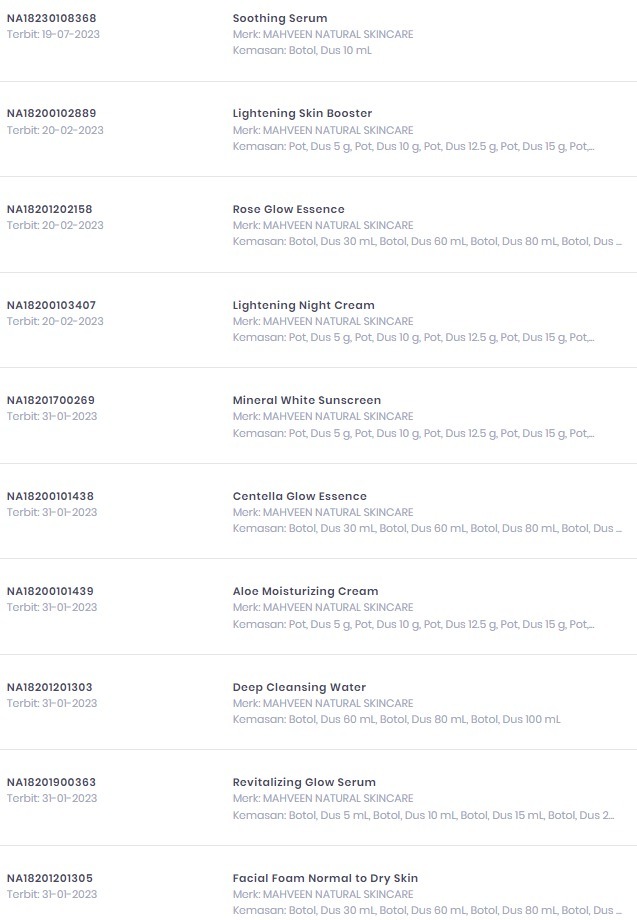The width and height of the screenshot is (637, 920).
Task: Click the Soothing Serum packaging text
Action: [x=301, y=50]
